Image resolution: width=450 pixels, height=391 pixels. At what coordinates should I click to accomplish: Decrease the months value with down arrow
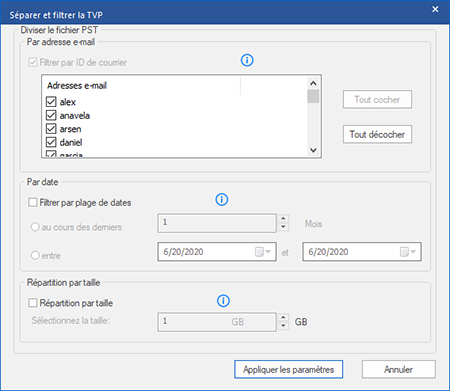pos(283,227)
